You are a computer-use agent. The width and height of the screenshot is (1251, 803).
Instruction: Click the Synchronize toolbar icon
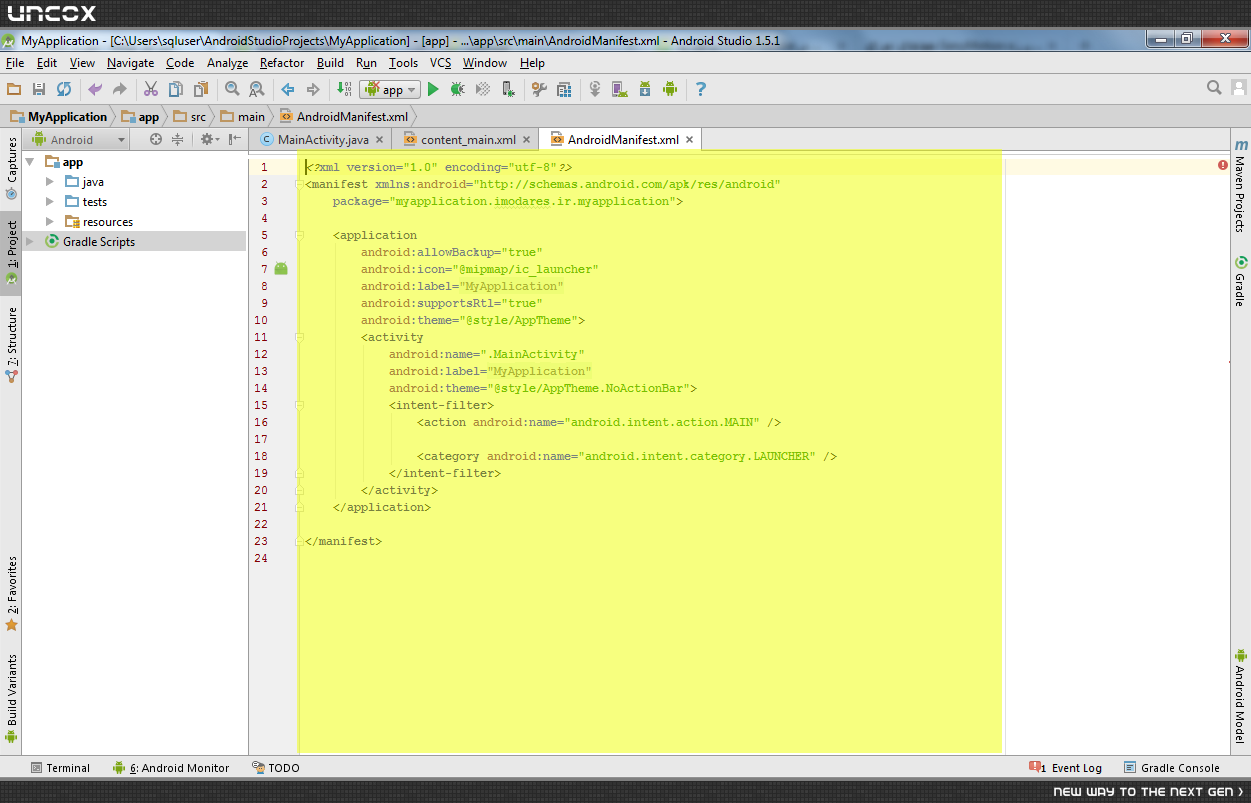point(64,89)
